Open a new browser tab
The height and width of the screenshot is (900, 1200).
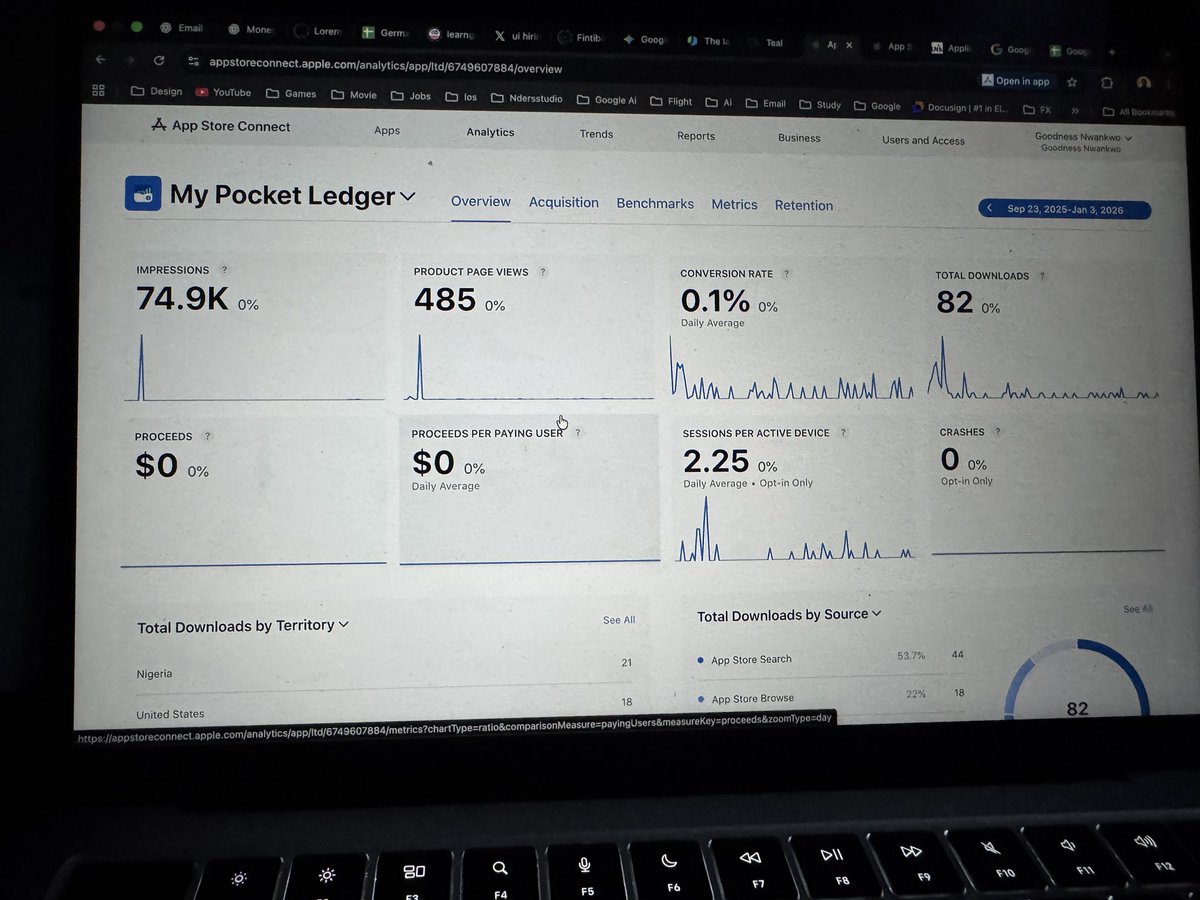point(1111,52)
